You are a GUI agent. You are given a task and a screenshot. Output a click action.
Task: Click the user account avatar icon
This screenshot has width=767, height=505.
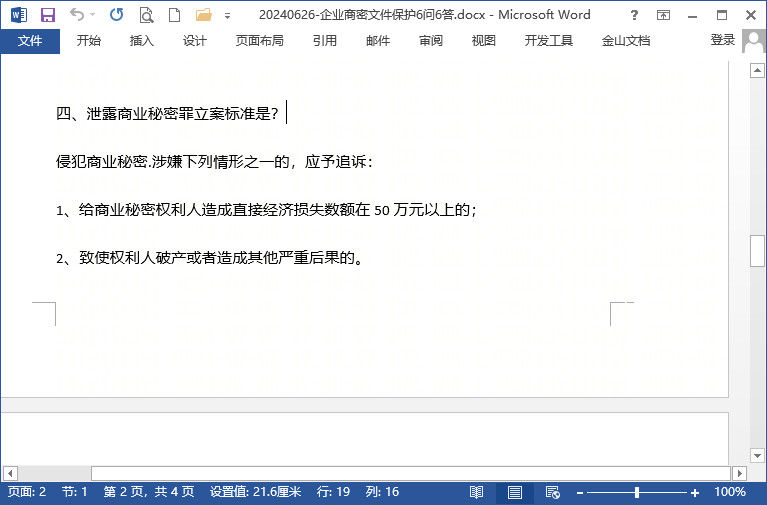coord(753,41)
